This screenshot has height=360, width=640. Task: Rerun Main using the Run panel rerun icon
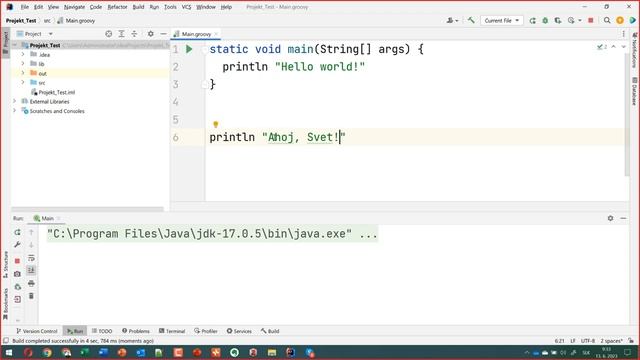pyautogui.click(x=17, y=232)
